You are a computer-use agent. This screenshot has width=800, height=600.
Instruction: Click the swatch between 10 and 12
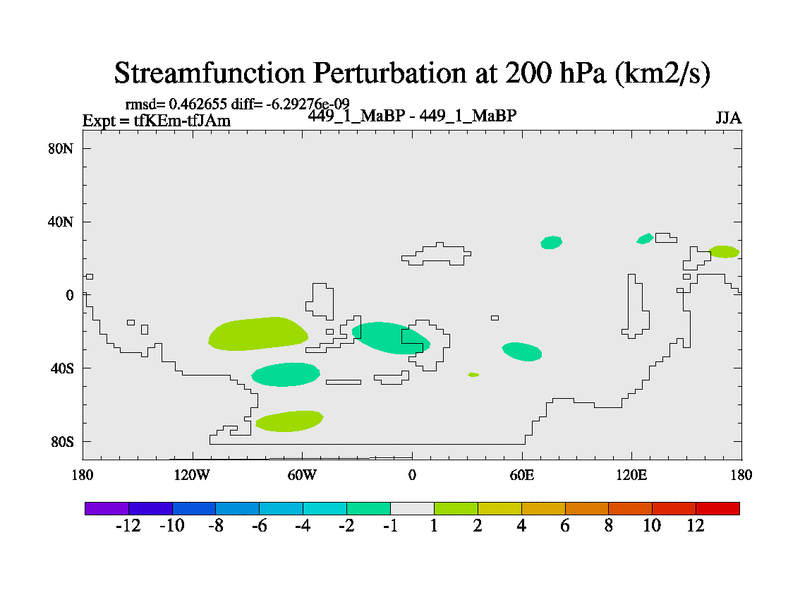(674, 508)
